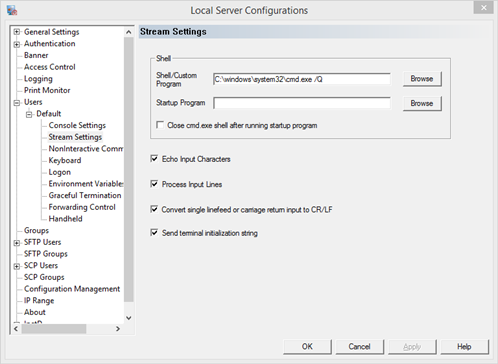
Task: Expand the SFTP Users tree node
Action: tap(16, 243)
